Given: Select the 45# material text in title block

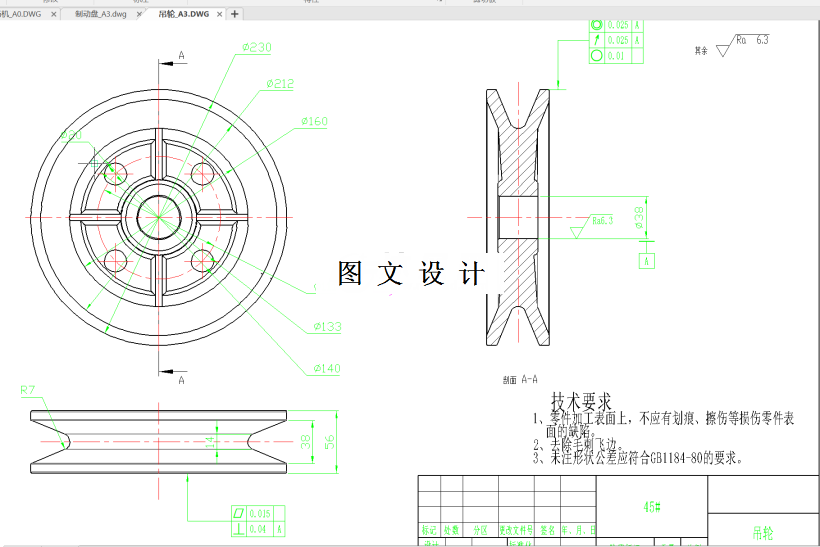Looking at the screenshot, I should [x=652, y=507].
